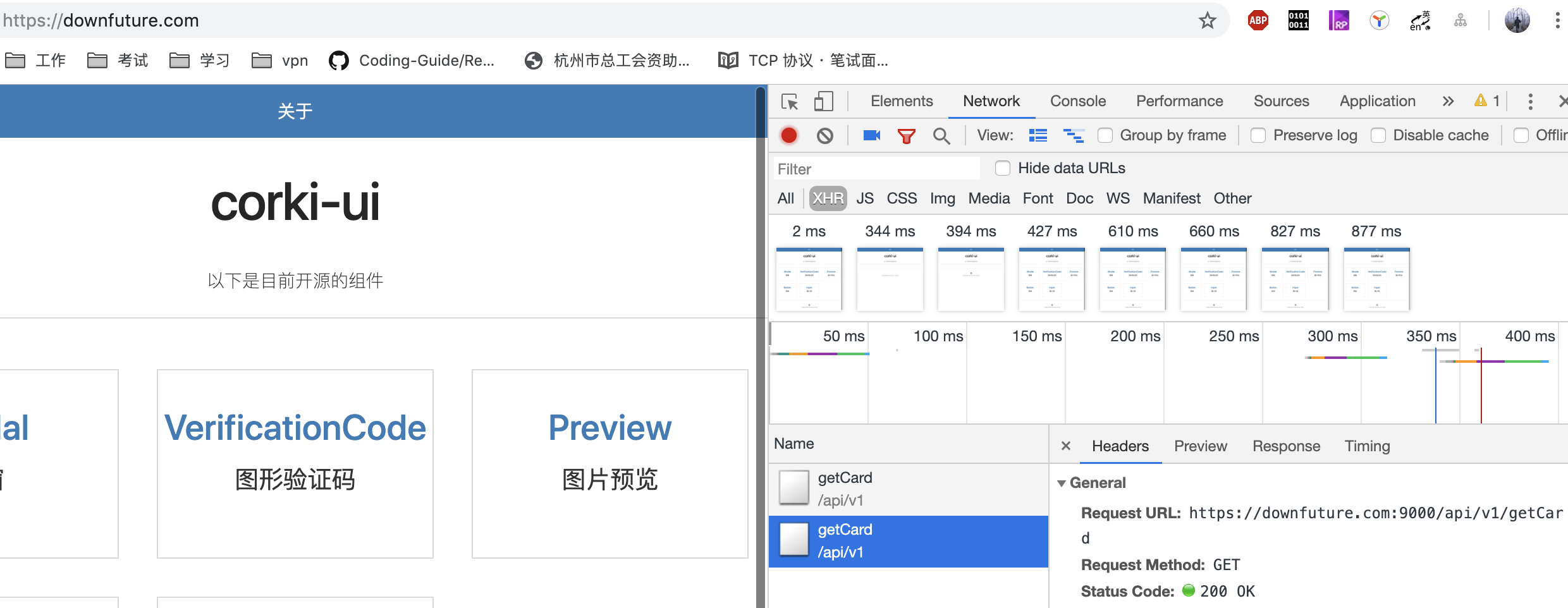Viewport: 1568px width, 608px height.
Task: Click the record network log button
Action: pos(788,135)
